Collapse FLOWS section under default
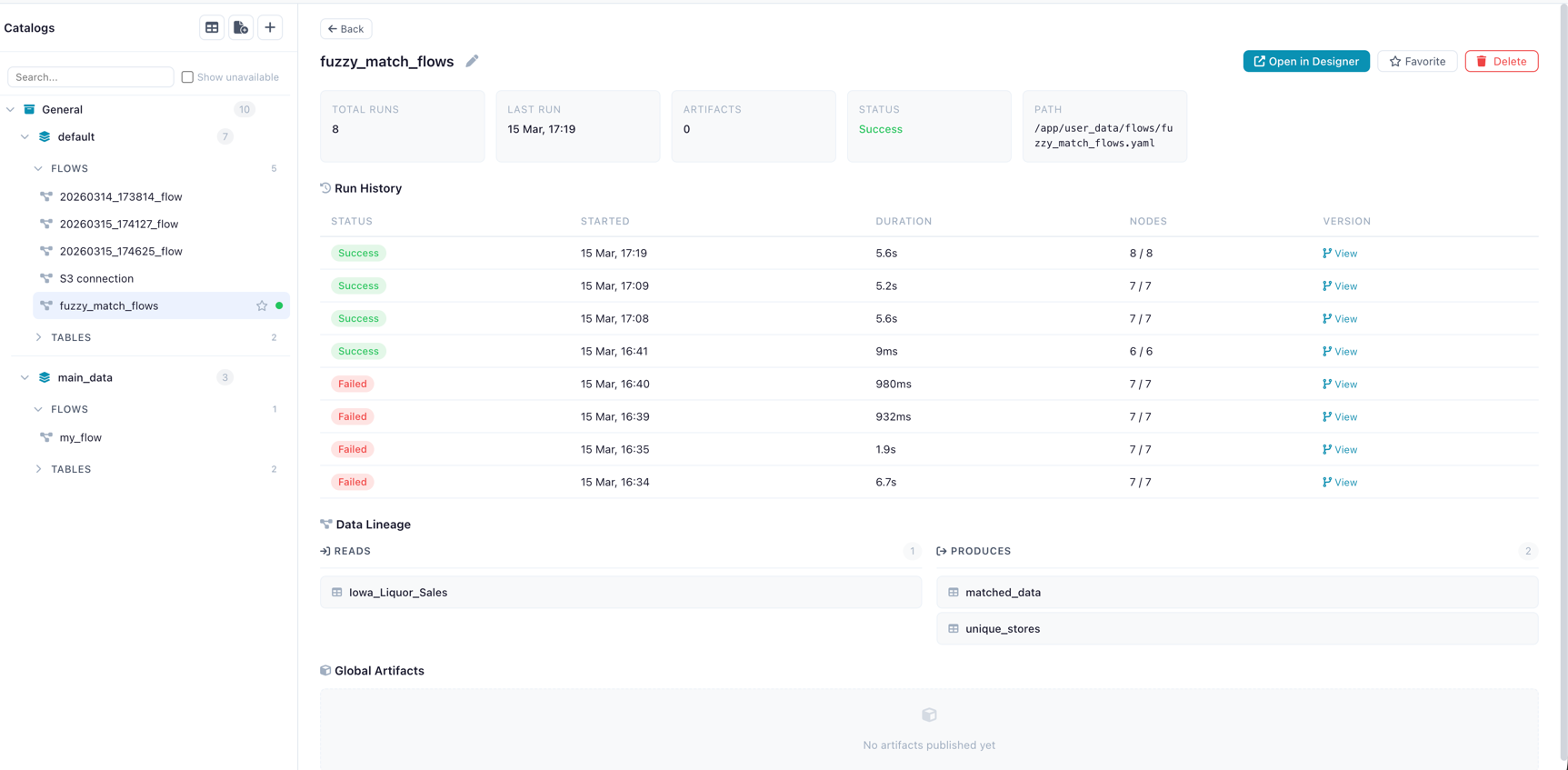The image size is (1568, 770). (x=38, y=168)
